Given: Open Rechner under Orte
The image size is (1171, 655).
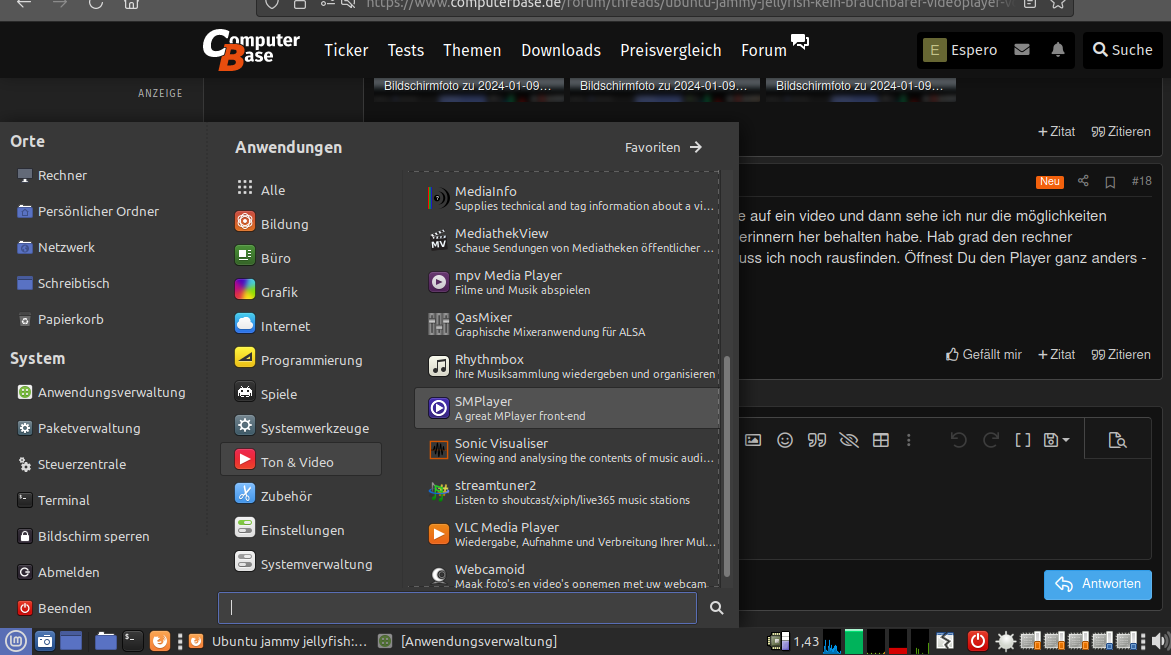Looking at the screenshot, I should [x=52, y=175].
